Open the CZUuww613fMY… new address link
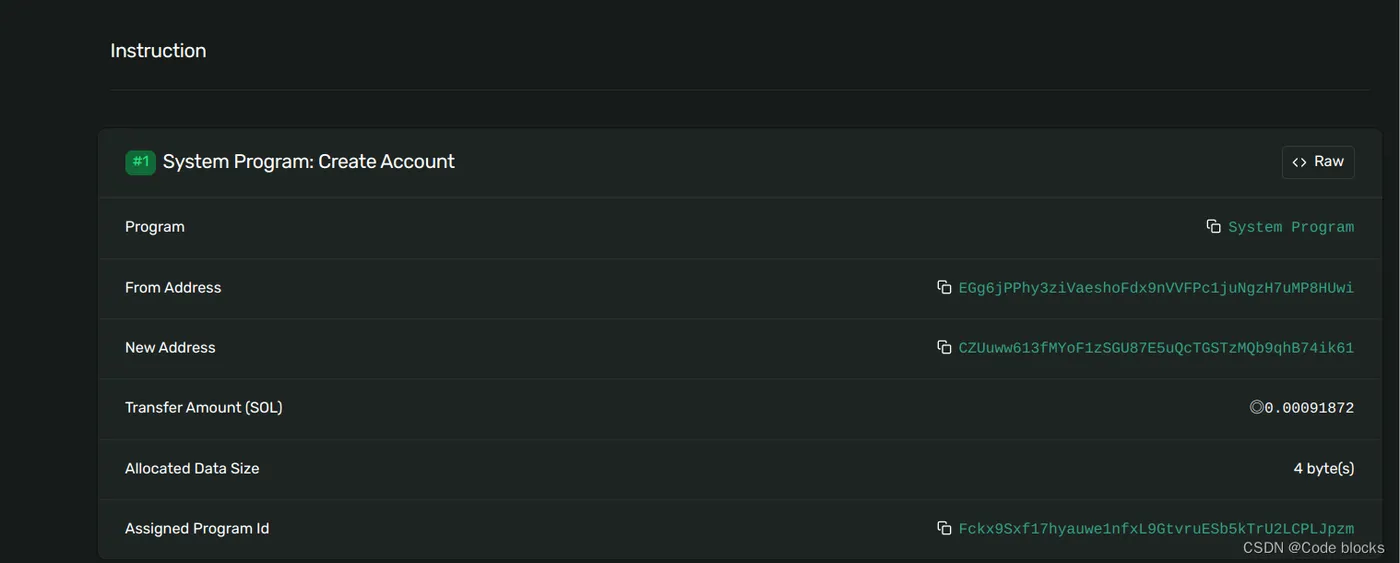Screen dimensions: 1400x563 1156,348
